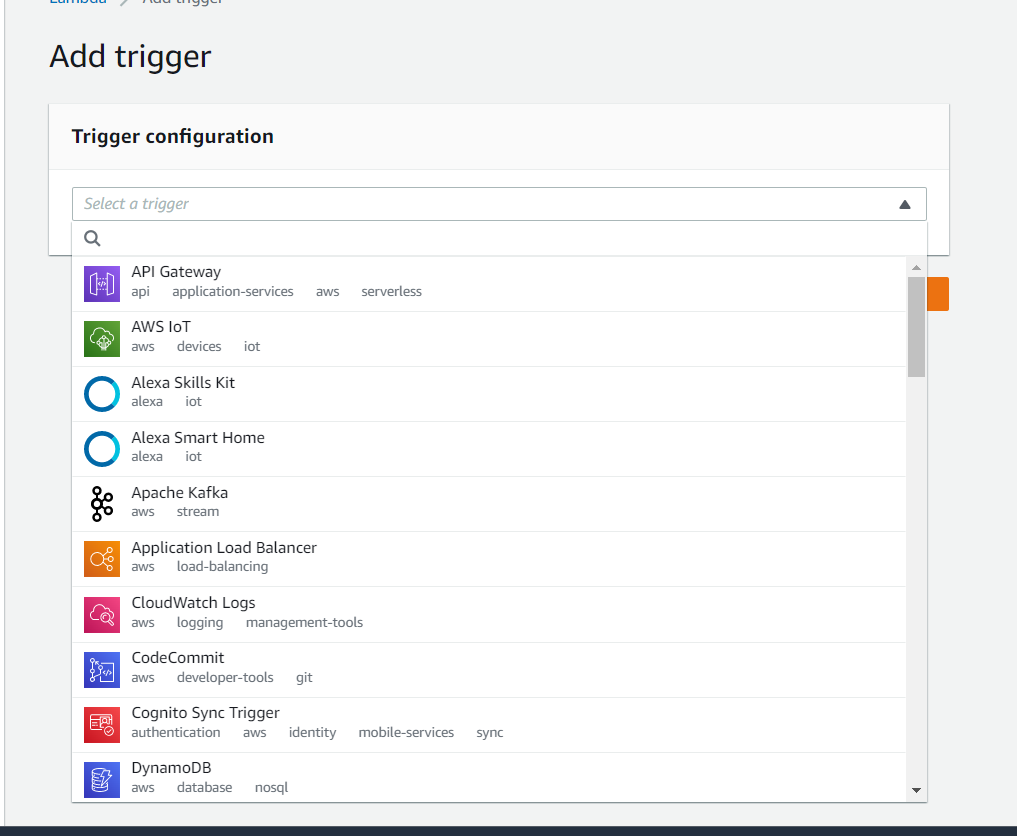Image resolution: width=1017 pixels, height=836 pixels.
Task: Click the orange button behind dropdown
Action: [x=938, y=294]
